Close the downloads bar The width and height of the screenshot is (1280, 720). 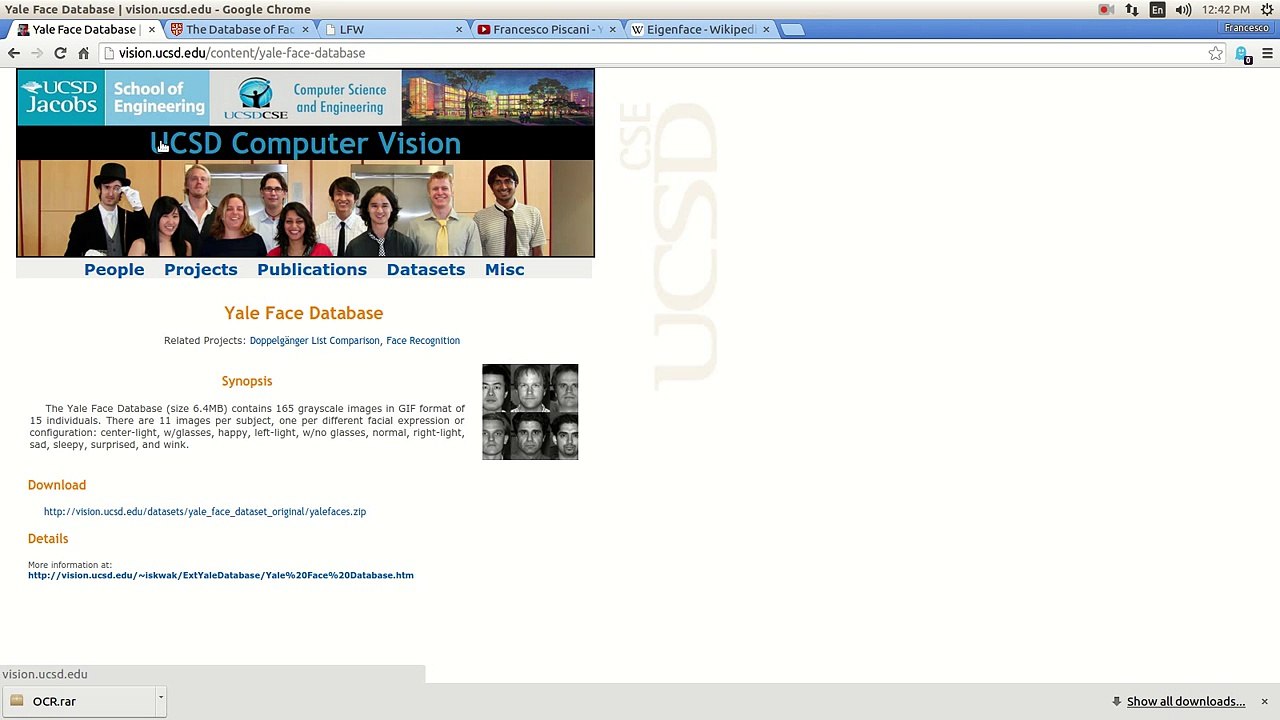coord(1264,701)
